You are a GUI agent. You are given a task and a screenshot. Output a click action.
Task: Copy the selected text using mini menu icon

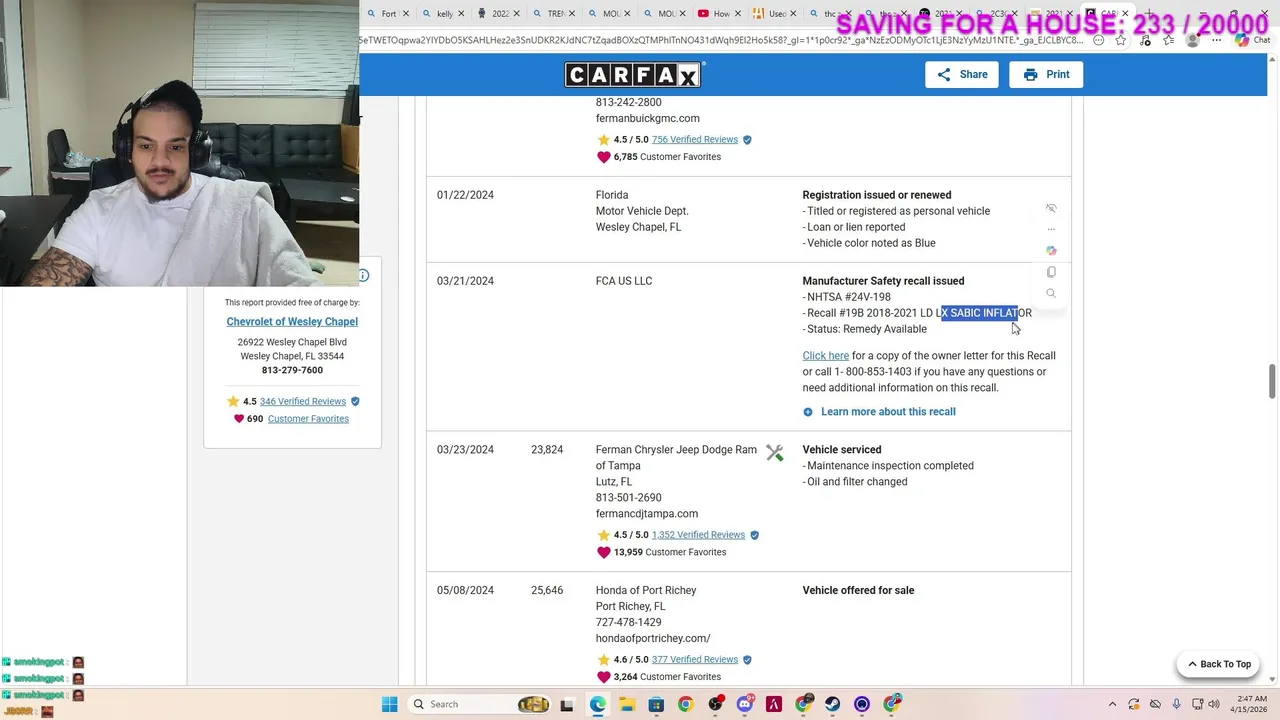pos(1051,272)
